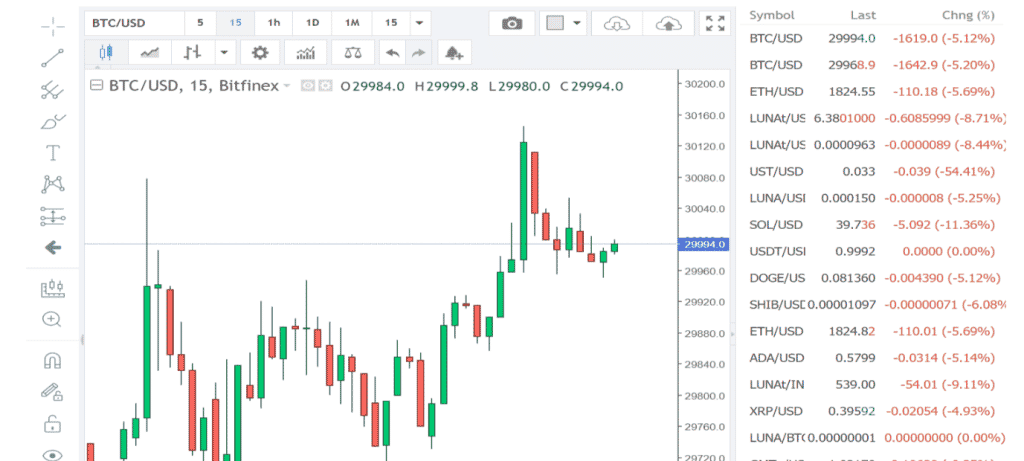
Task: Sort watchlist by Last column header
Action: click(863, 15)
